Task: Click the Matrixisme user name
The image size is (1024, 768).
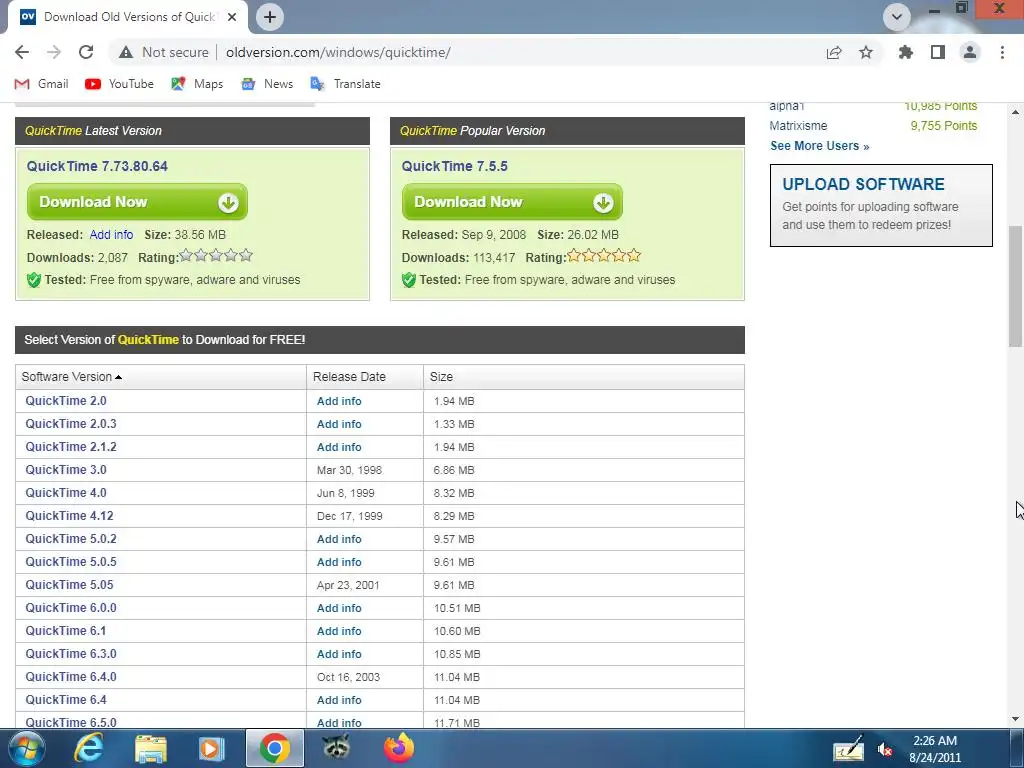Action: coord(798,125)
